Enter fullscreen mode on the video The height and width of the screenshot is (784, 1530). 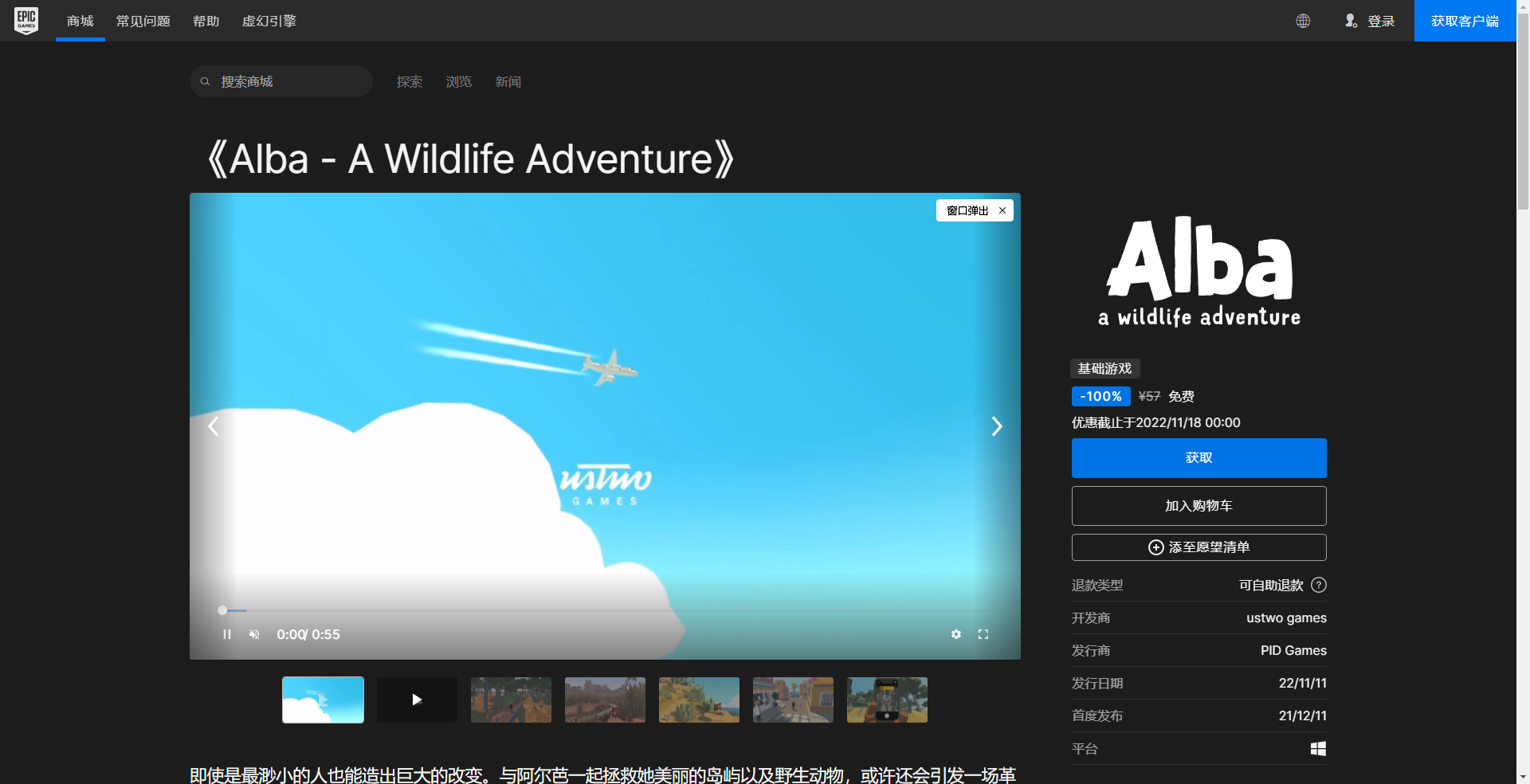coord(983,634)
